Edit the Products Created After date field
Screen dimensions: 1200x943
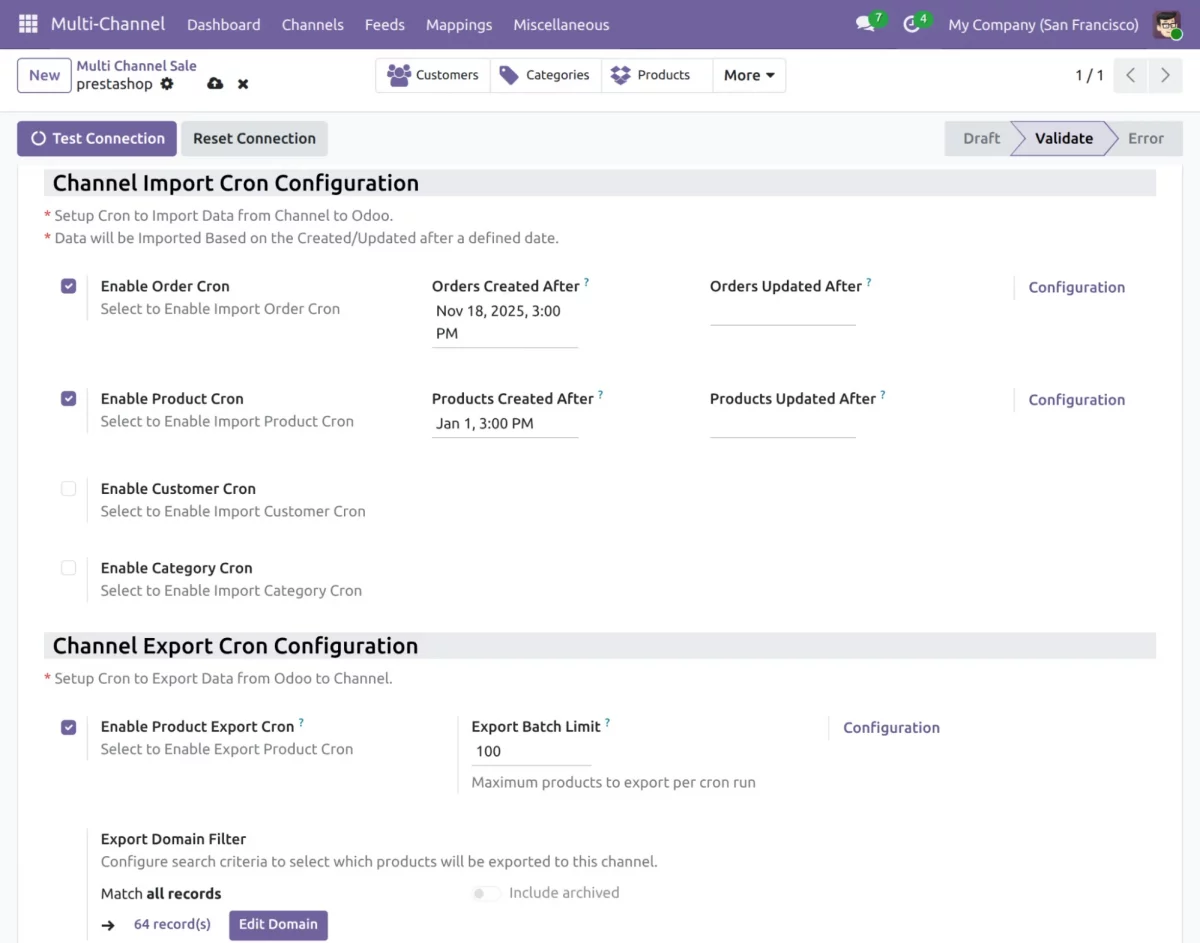click(505, 424)
